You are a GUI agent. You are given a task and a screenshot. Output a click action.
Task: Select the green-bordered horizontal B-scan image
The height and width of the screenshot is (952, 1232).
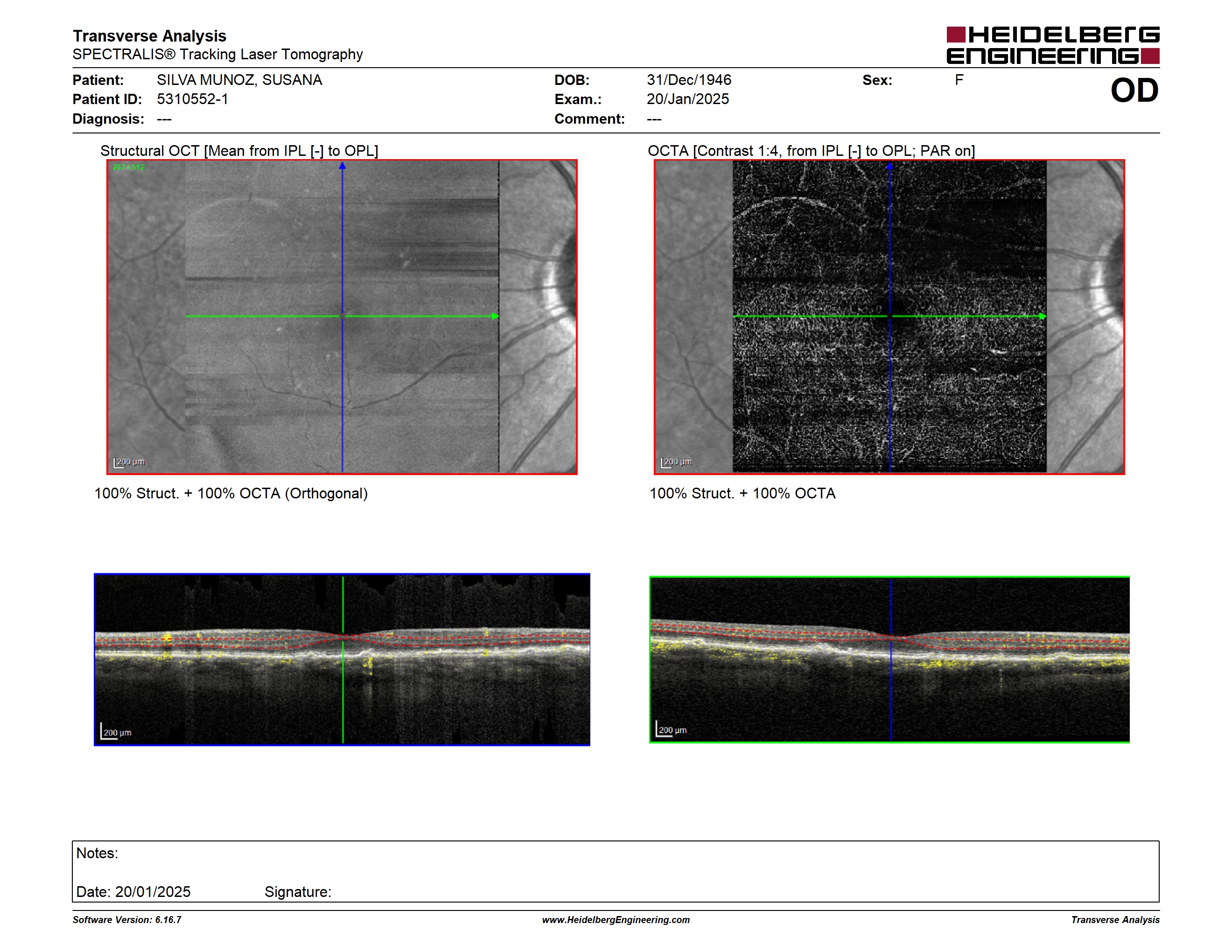tap(889, 659)
